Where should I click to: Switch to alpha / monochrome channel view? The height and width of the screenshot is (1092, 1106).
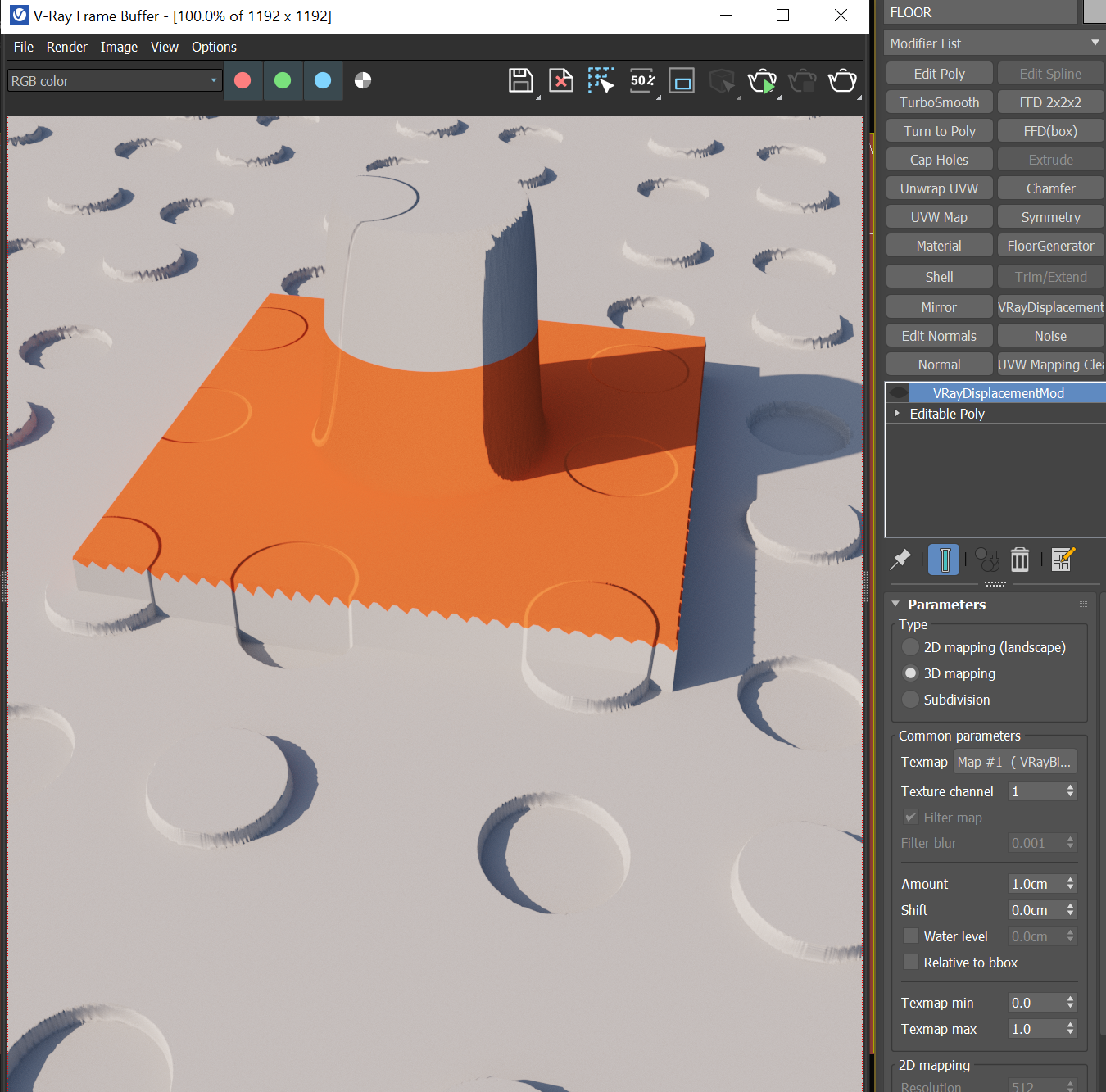pos(363,80)
